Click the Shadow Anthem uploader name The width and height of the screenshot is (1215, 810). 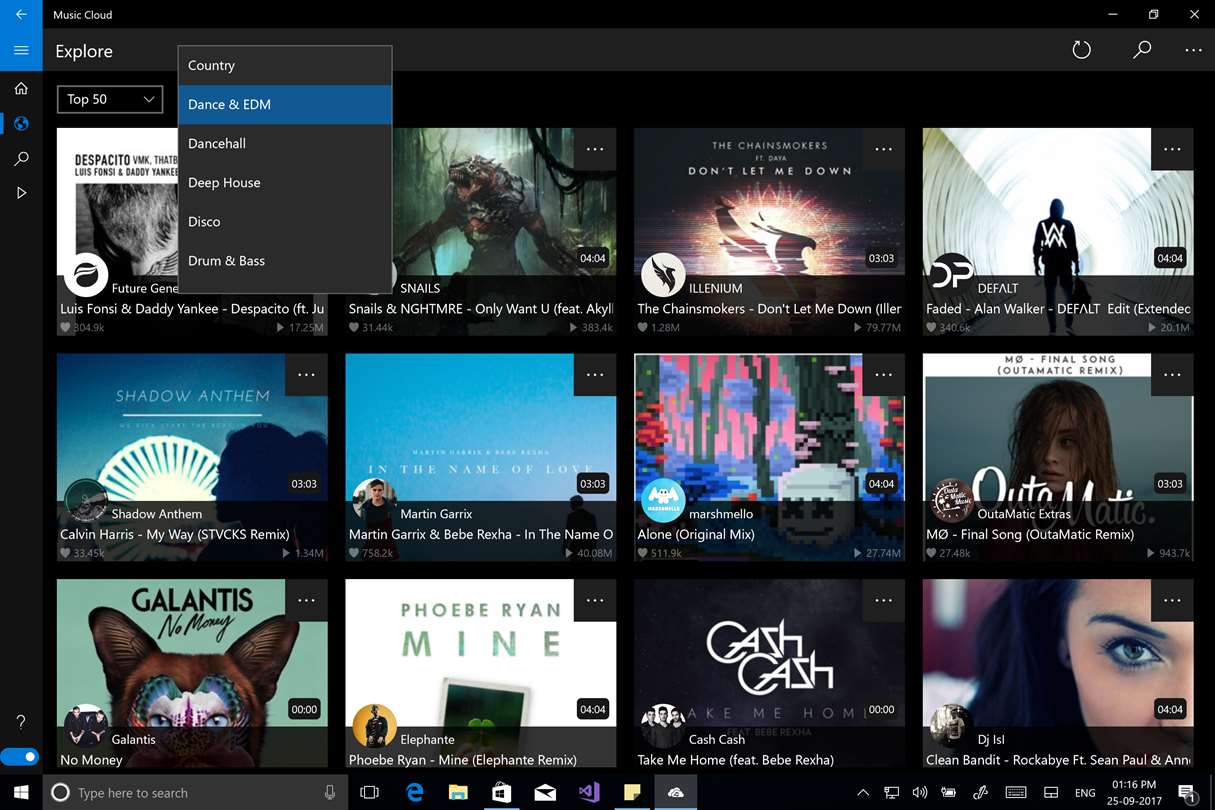(x=157, y=514)
